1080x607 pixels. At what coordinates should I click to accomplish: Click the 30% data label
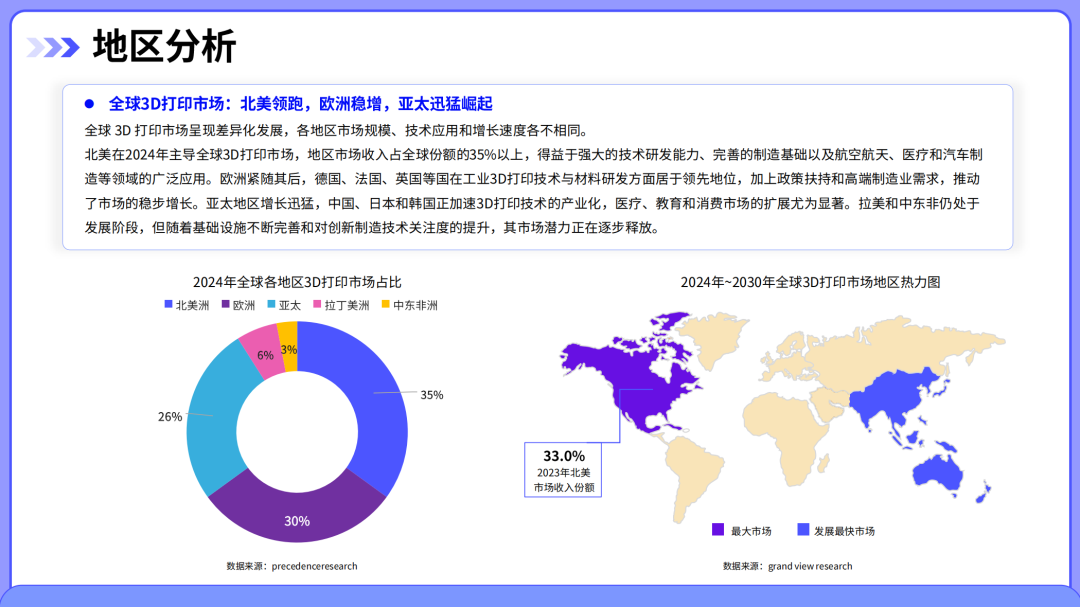(x=297, y=522)
